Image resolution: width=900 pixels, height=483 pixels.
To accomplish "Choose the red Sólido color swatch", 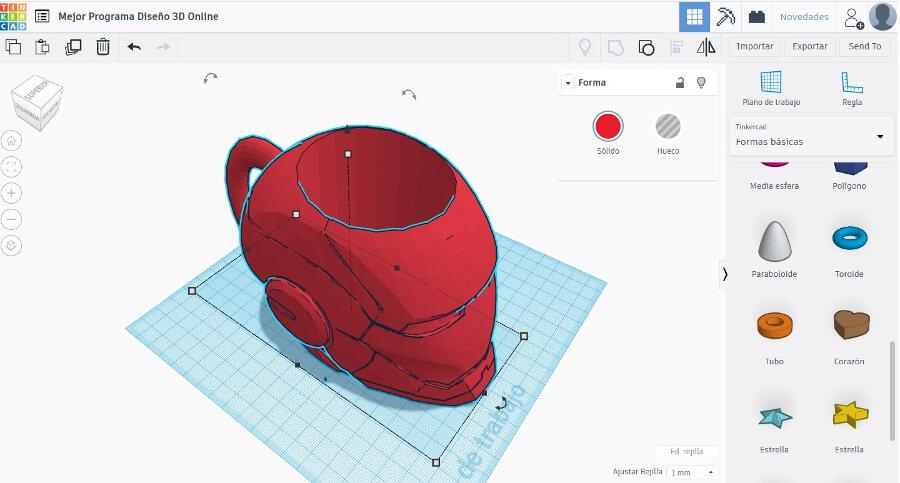I will click(x=608, y=126).
